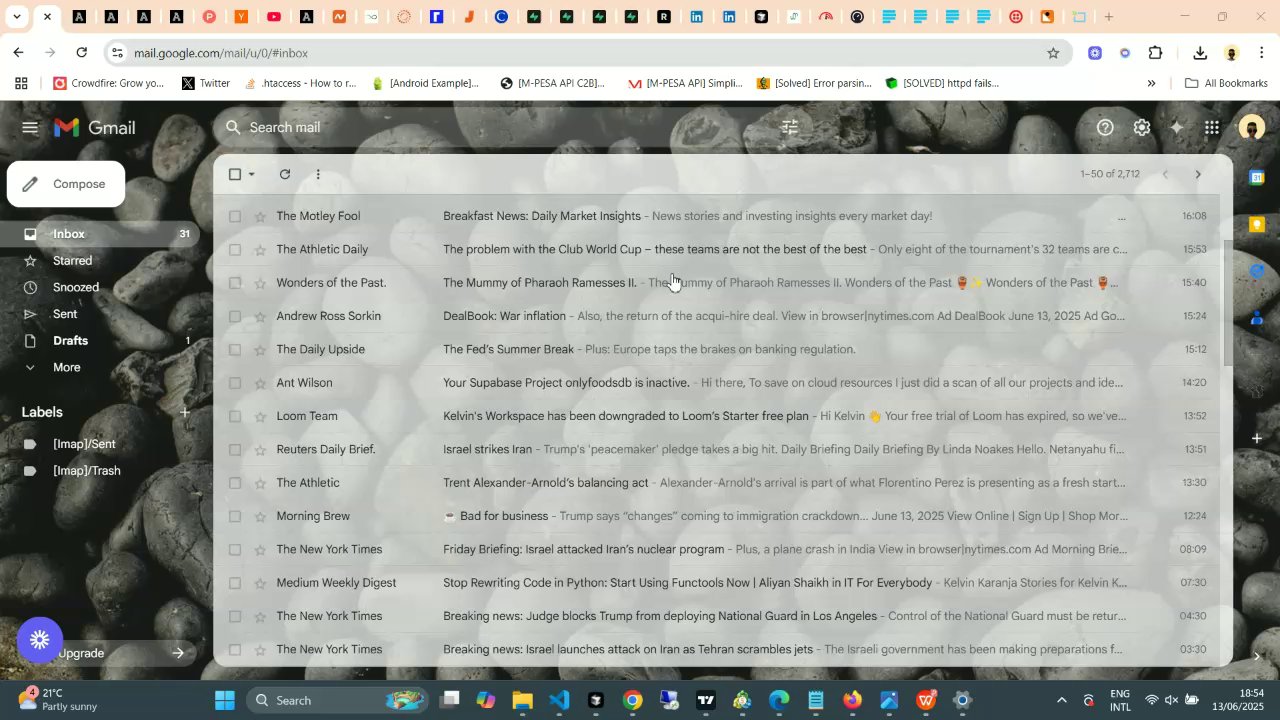The width and height of the screenshot is (1280, 720).
Task: Go to older page of emails
Action: [1198, 174]
